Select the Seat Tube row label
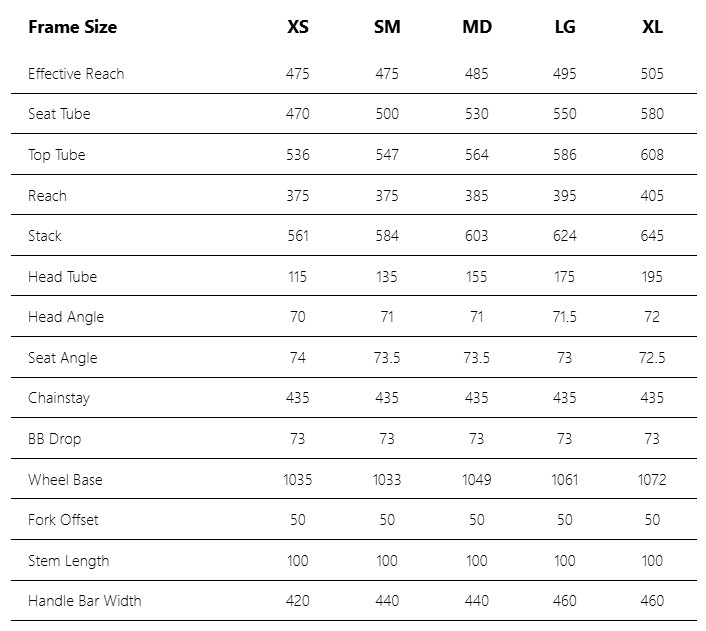This screenshot has height=631, width=706. (x=59, y=114)
